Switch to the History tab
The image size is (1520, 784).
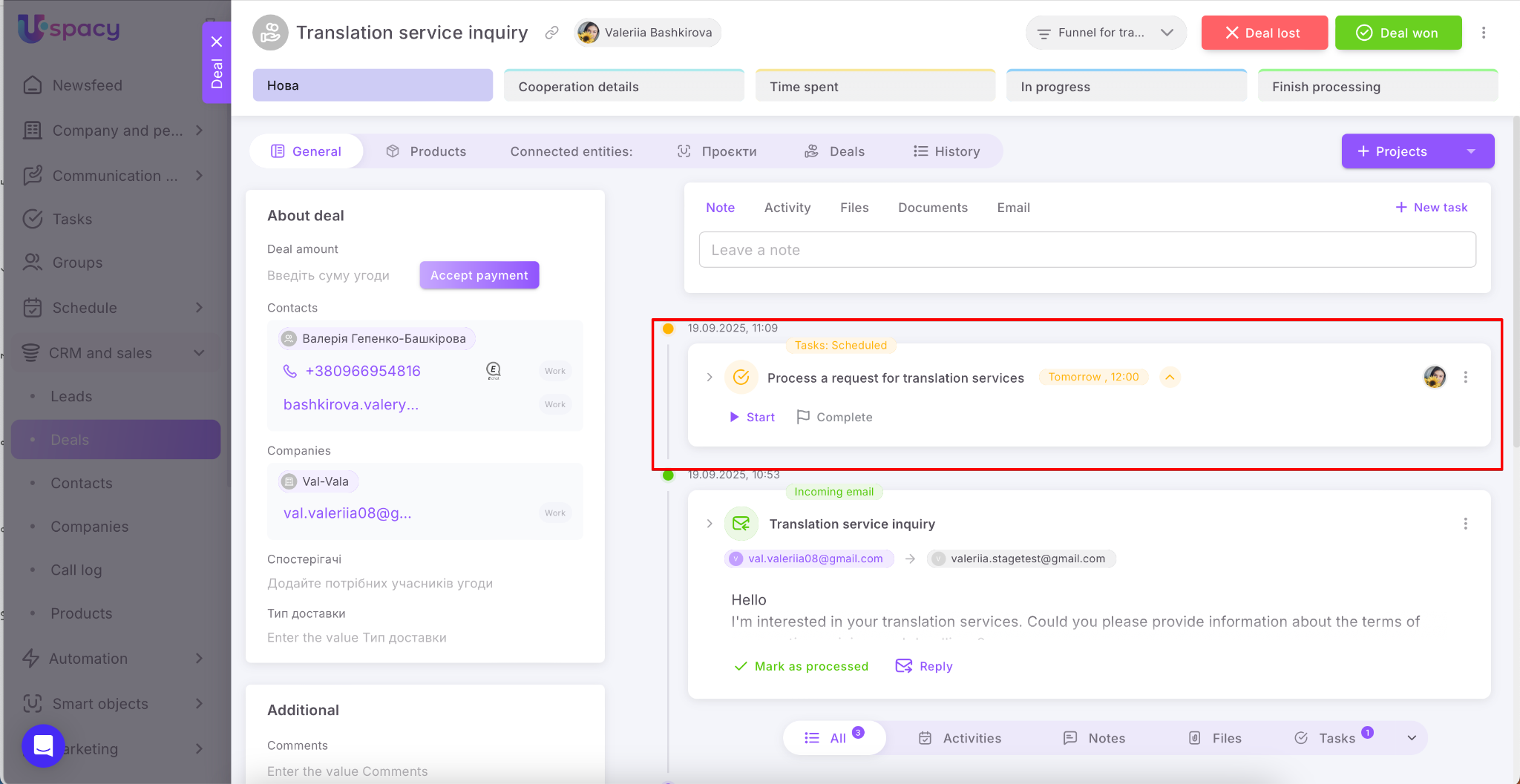click(x=946, y=151)
